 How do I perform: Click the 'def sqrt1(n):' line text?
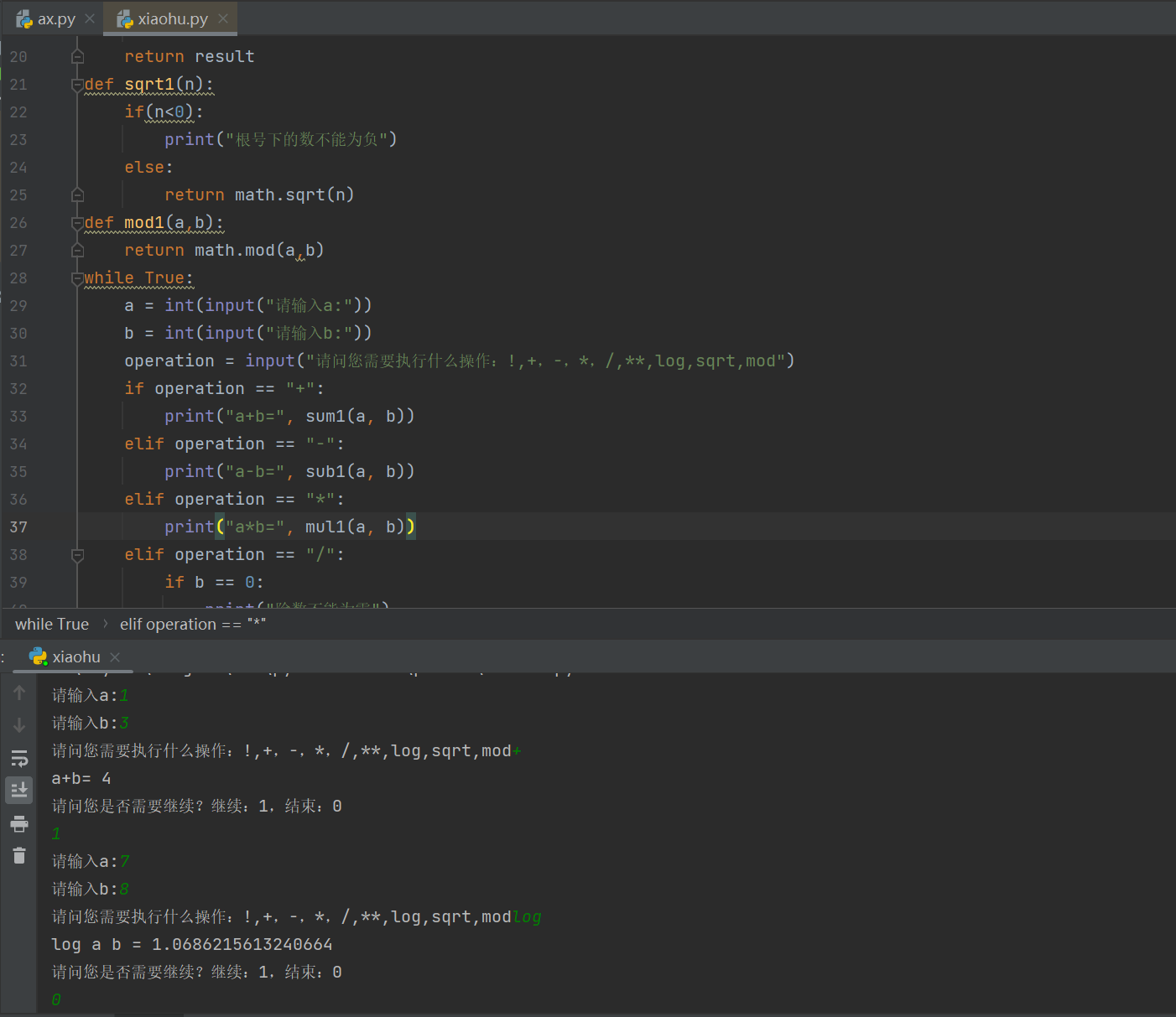[x=149, y=84]
